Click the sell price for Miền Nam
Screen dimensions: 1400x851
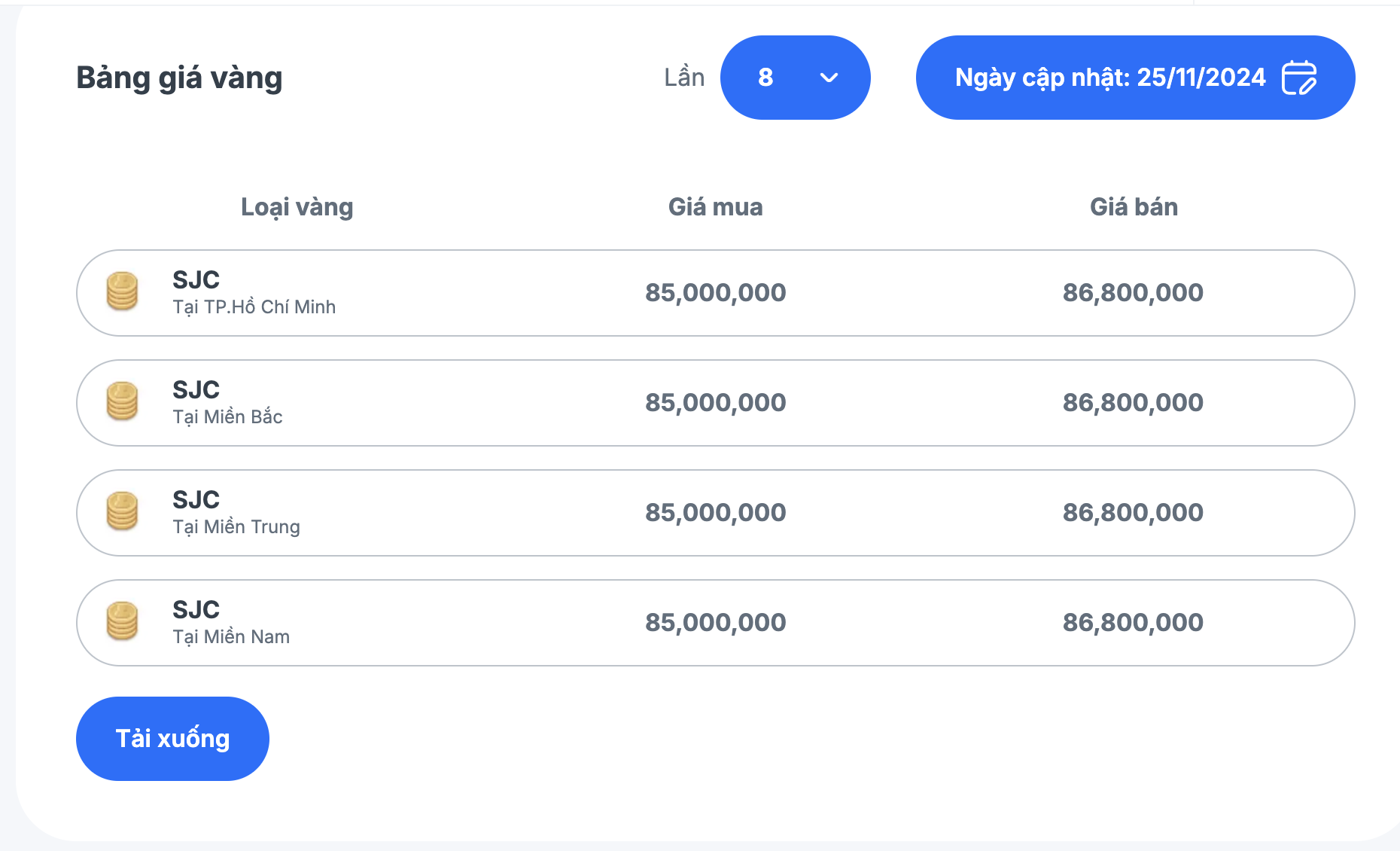(1133, 623)
